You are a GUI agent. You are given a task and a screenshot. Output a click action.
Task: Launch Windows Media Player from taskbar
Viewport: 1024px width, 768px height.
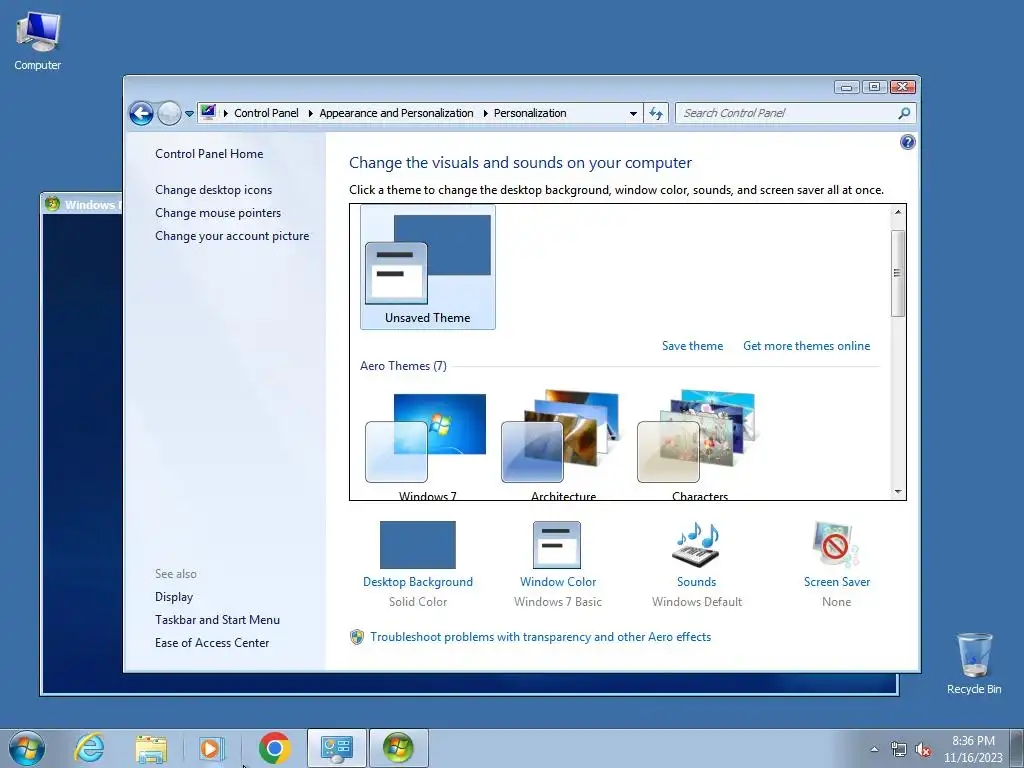tap(212, 748)
